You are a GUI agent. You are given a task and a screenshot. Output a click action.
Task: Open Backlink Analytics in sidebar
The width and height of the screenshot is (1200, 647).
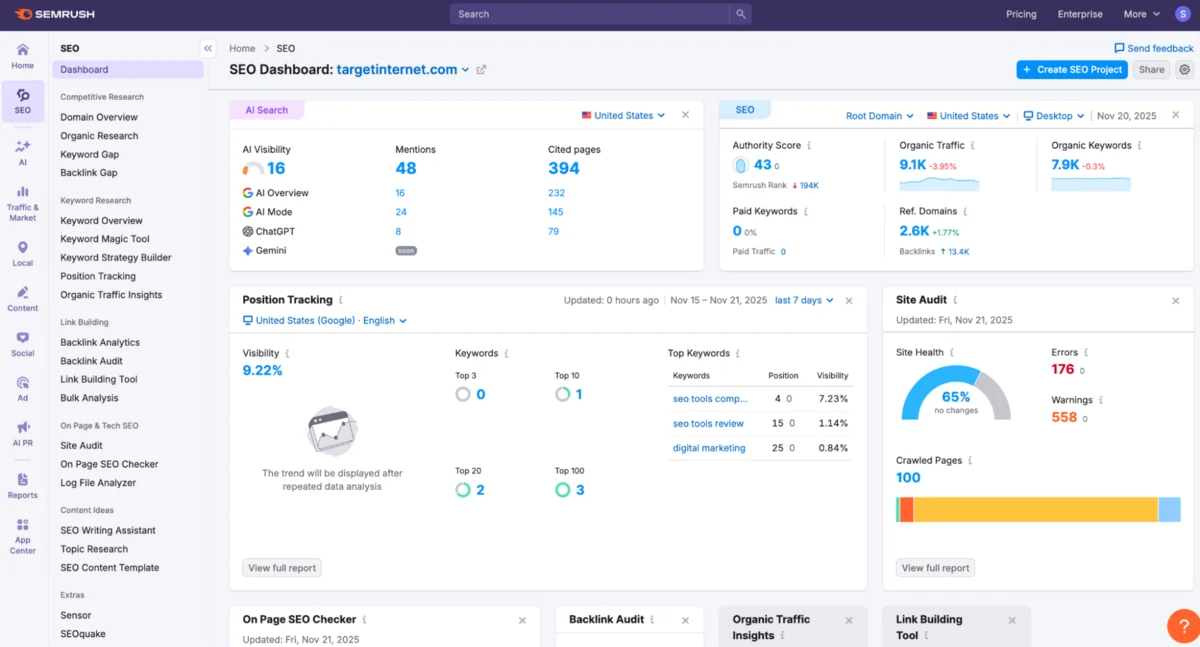100,342
